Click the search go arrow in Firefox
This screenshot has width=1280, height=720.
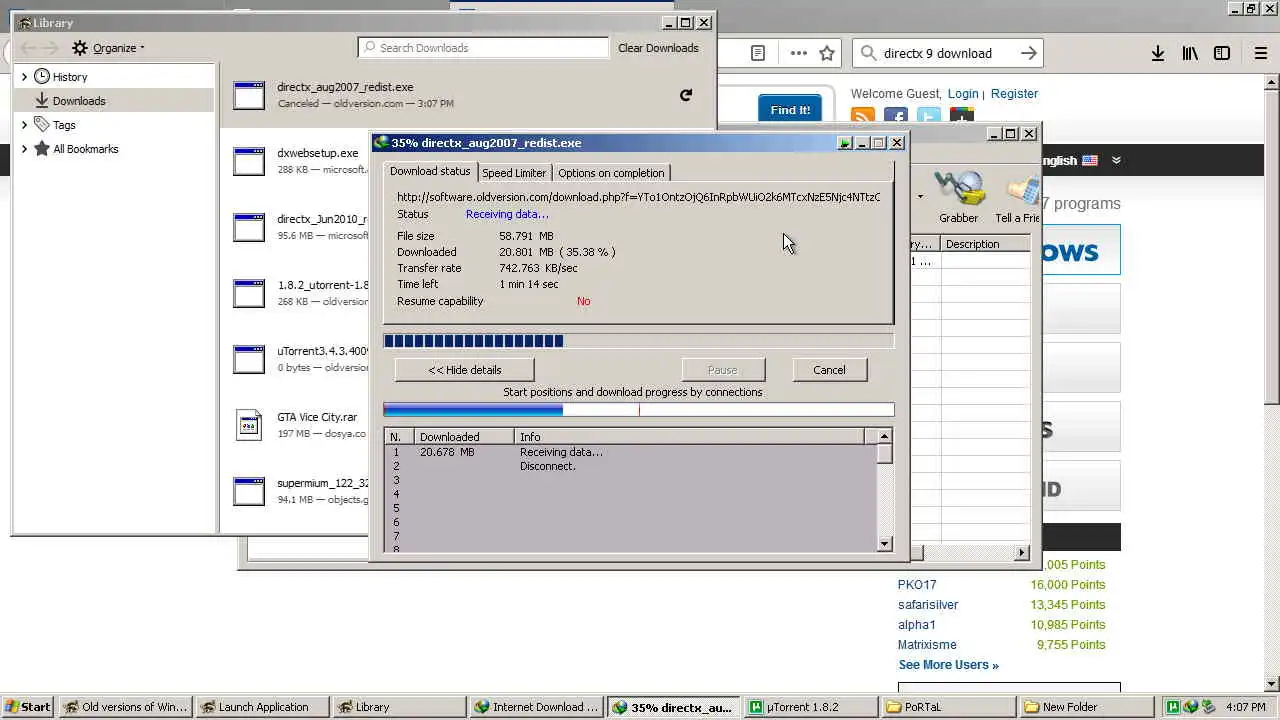coord(1028,53)
